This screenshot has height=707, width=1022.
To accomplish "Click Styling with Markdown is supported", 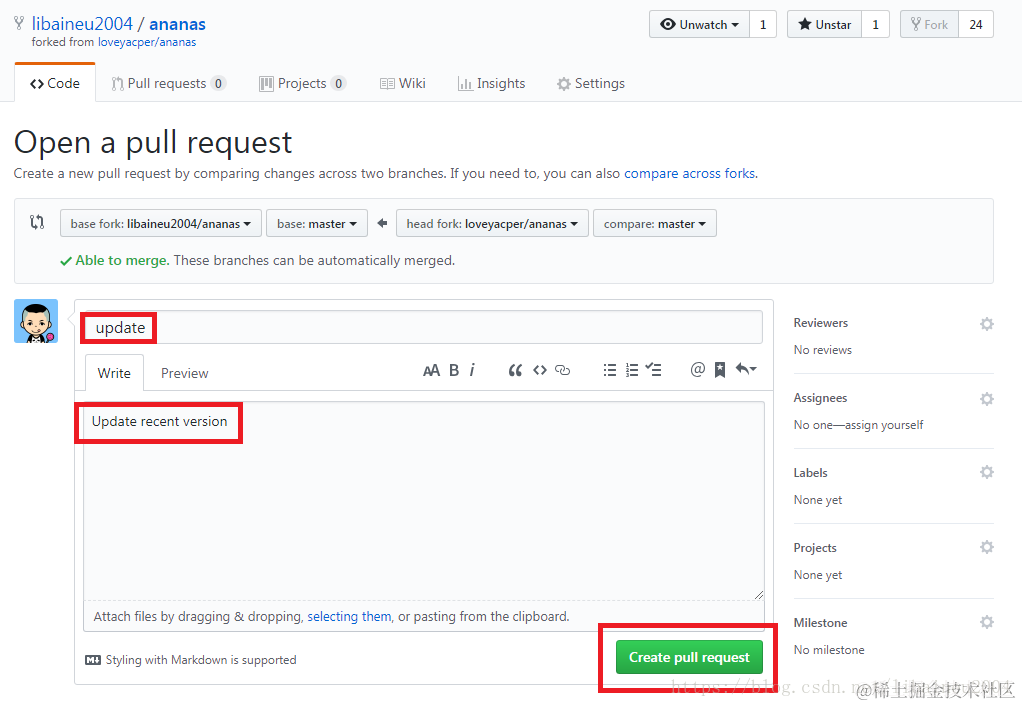I will 201,660.
